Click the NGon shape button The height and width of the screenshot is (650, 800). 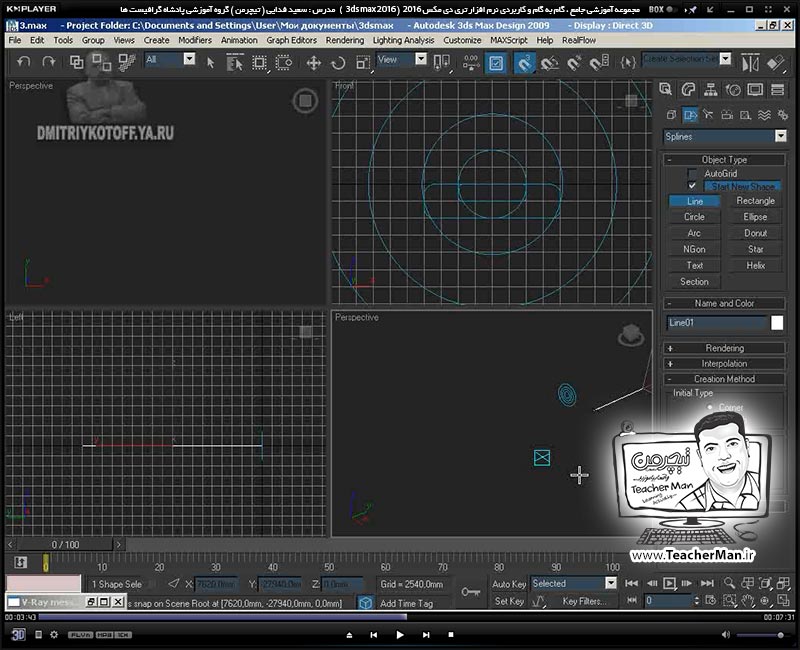point(694,249)
